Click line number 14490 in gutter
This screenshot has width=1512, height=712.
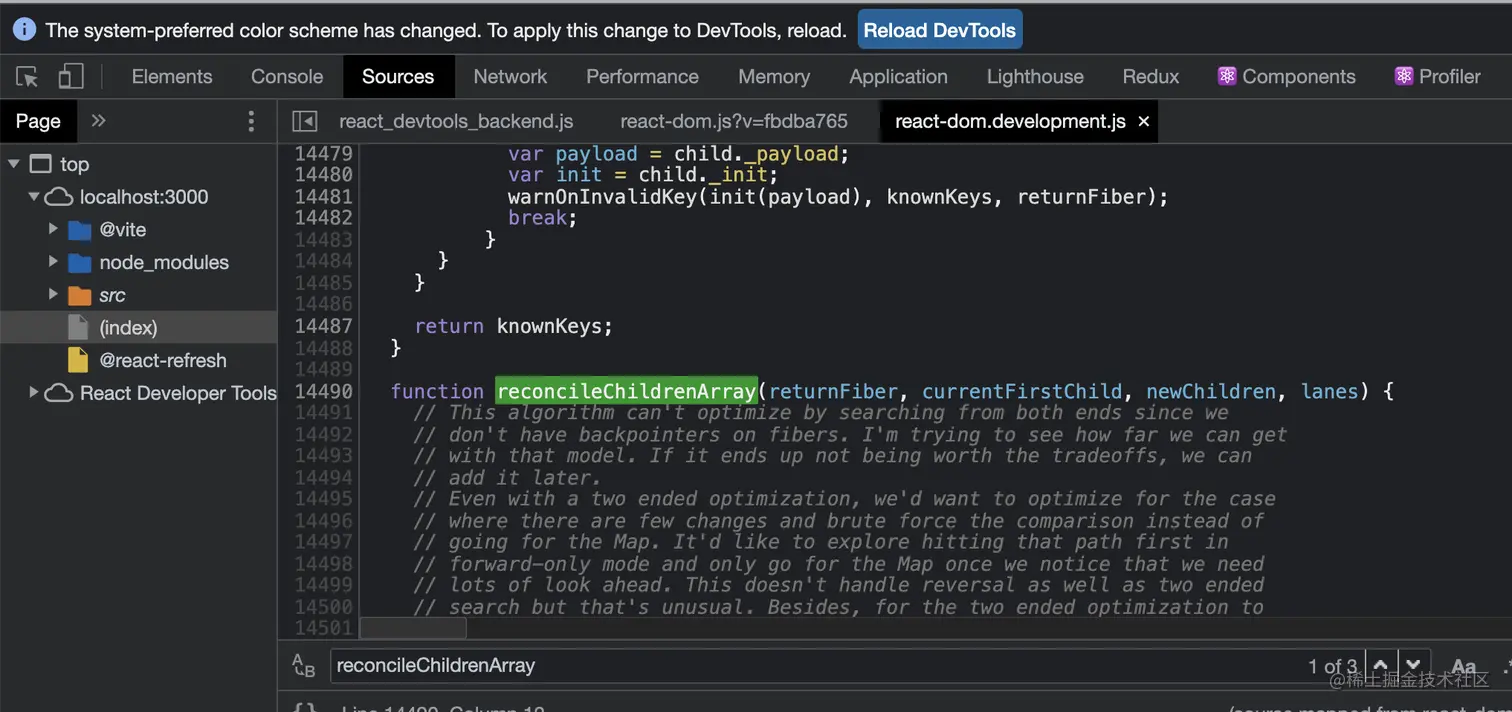(323, 391)
